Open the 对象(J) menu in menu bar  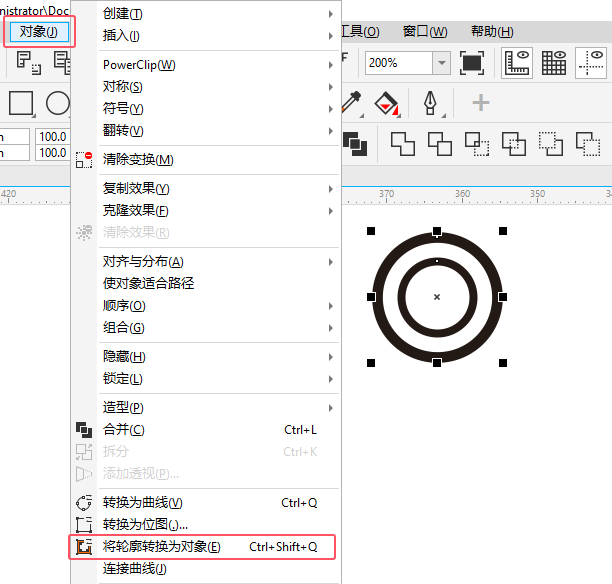coord(39,31)
